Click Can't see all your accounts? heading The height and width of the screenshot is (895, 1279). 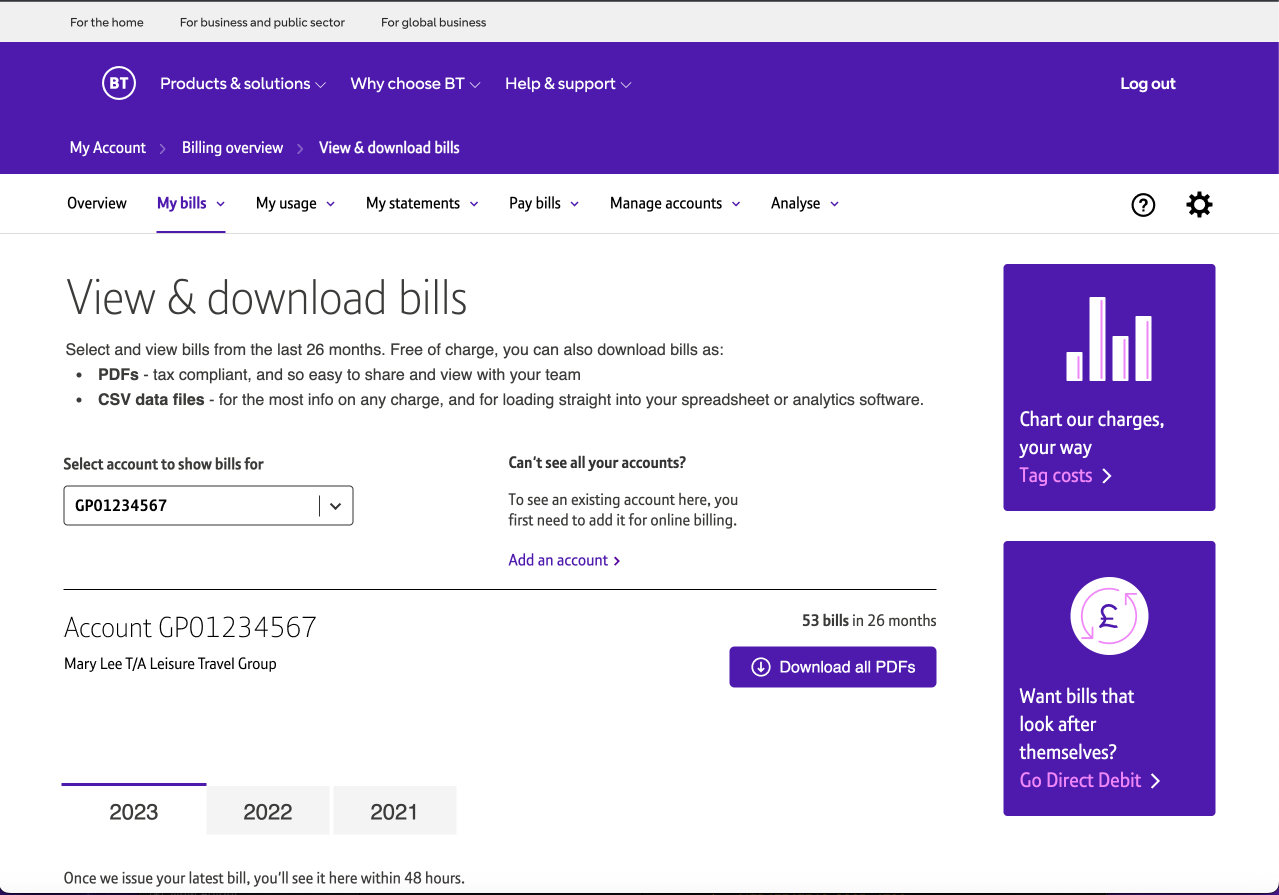pos(597,463)
